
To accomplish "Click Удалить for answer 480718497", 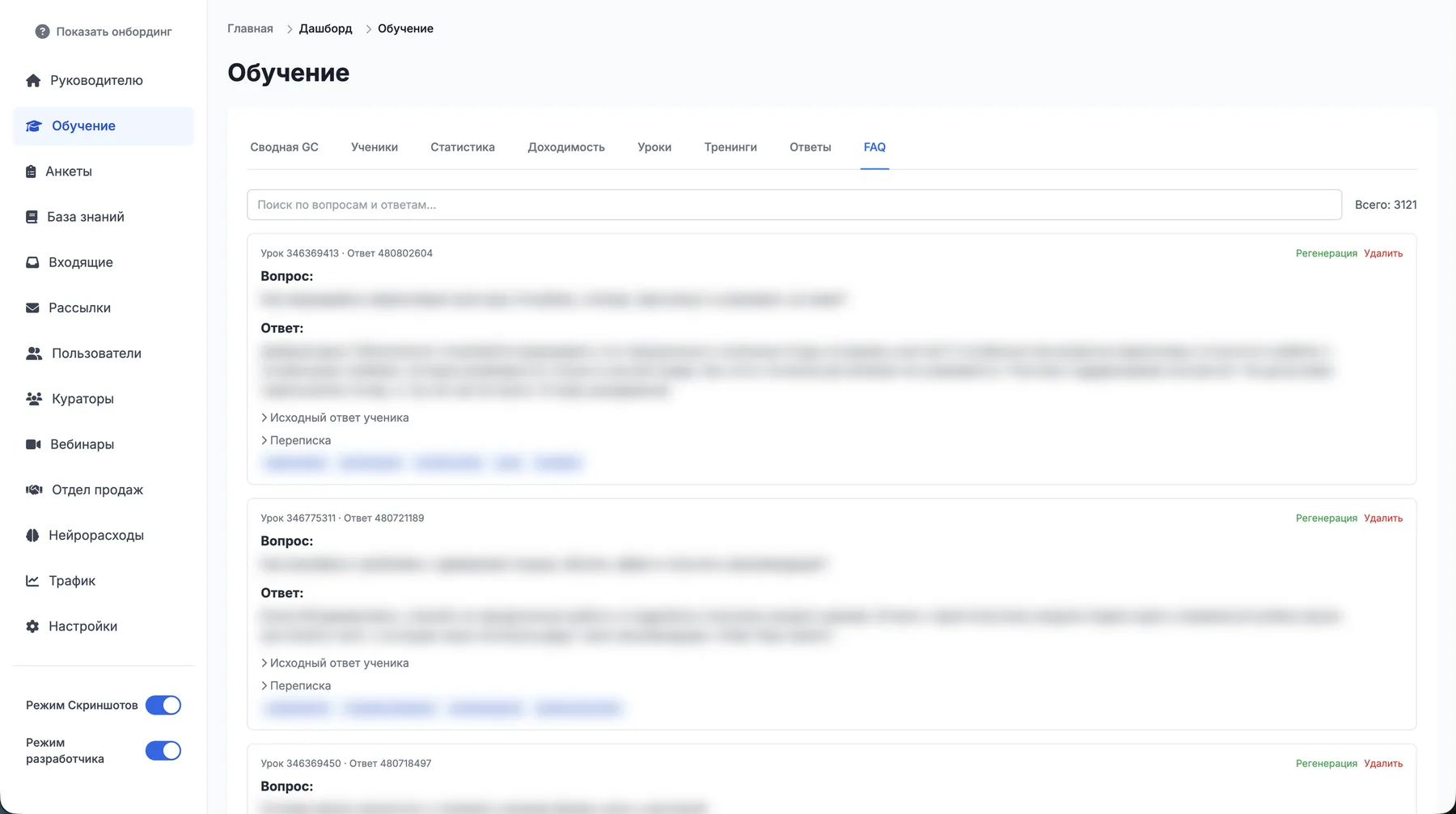I will click(1383, 763).
